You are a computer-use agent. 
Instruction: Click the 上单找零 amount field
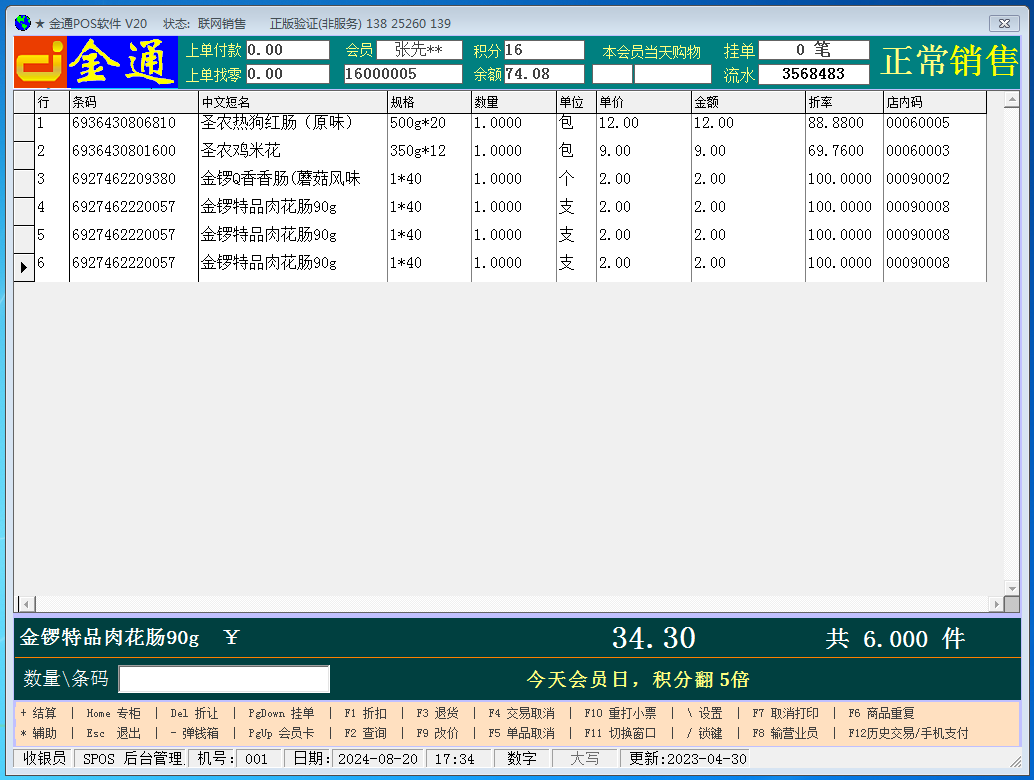click(288, 74)
